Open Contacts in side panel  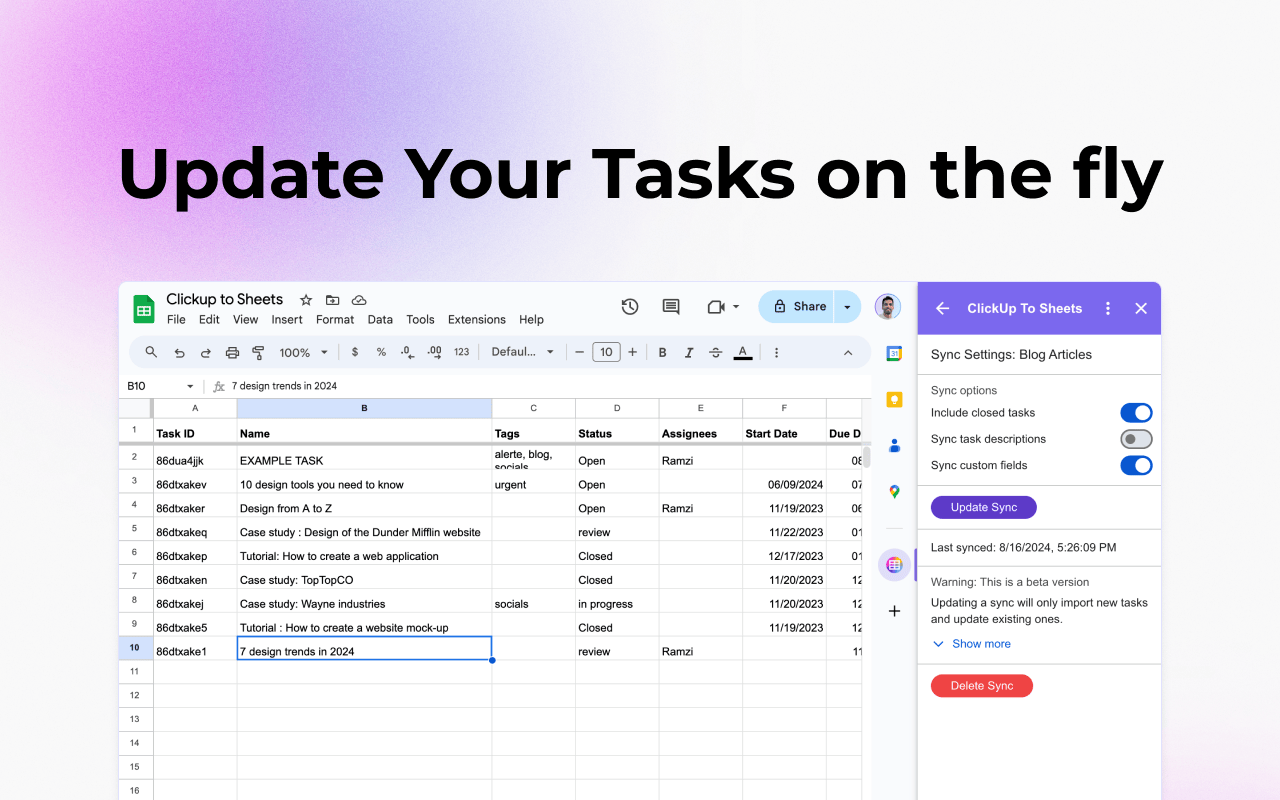click(894, 445)
